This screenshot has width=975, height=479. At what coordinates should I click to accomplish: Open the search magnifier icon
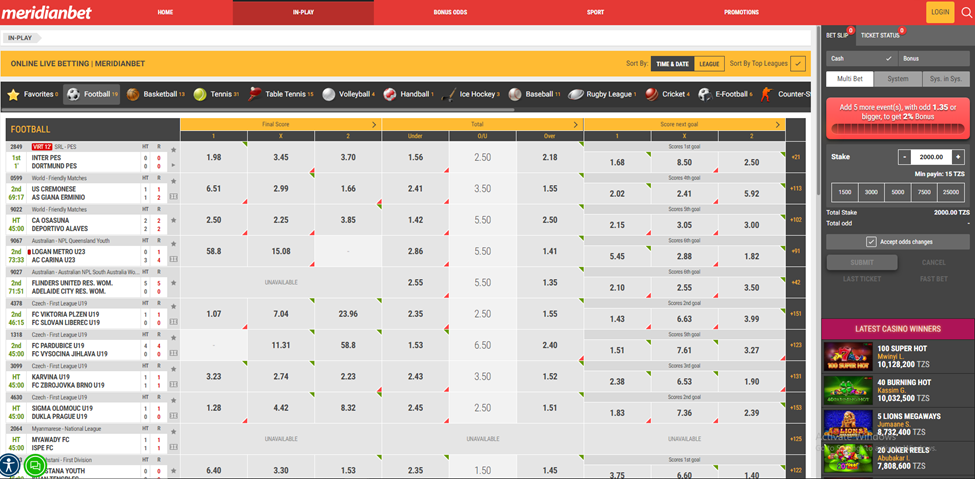(x=966, y=12)
